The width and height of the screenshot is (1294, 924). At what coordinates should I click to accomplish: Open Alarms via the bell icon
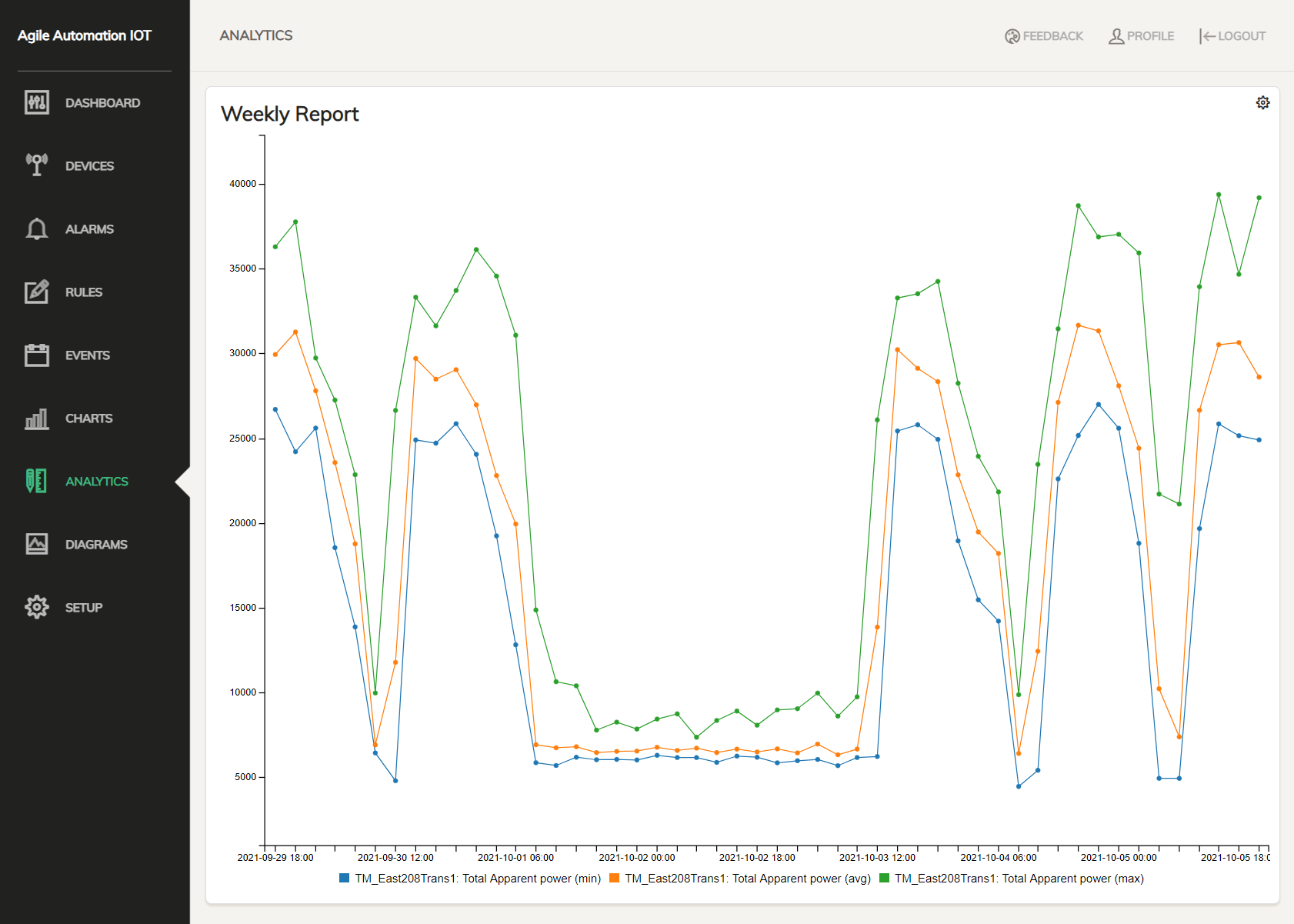tap(36, 228)
